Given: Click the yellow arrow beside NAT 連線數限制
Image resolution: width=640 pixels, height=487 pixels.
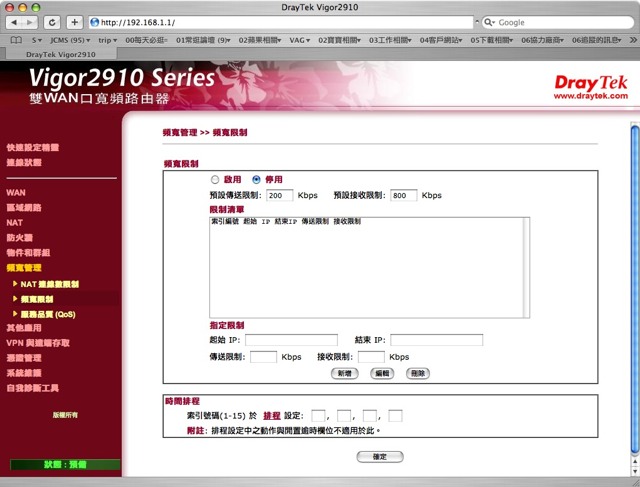Looking at the screenshot, I should [x=15, y=283].
